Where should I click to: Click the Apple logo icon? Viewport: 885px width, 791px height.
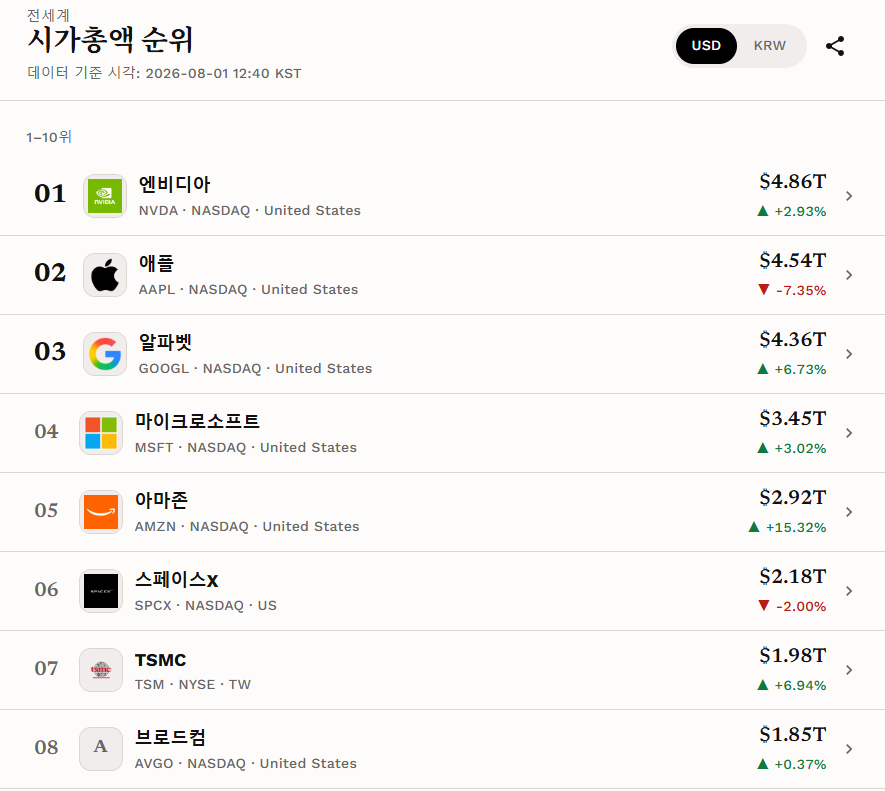(x=104, y=275)
